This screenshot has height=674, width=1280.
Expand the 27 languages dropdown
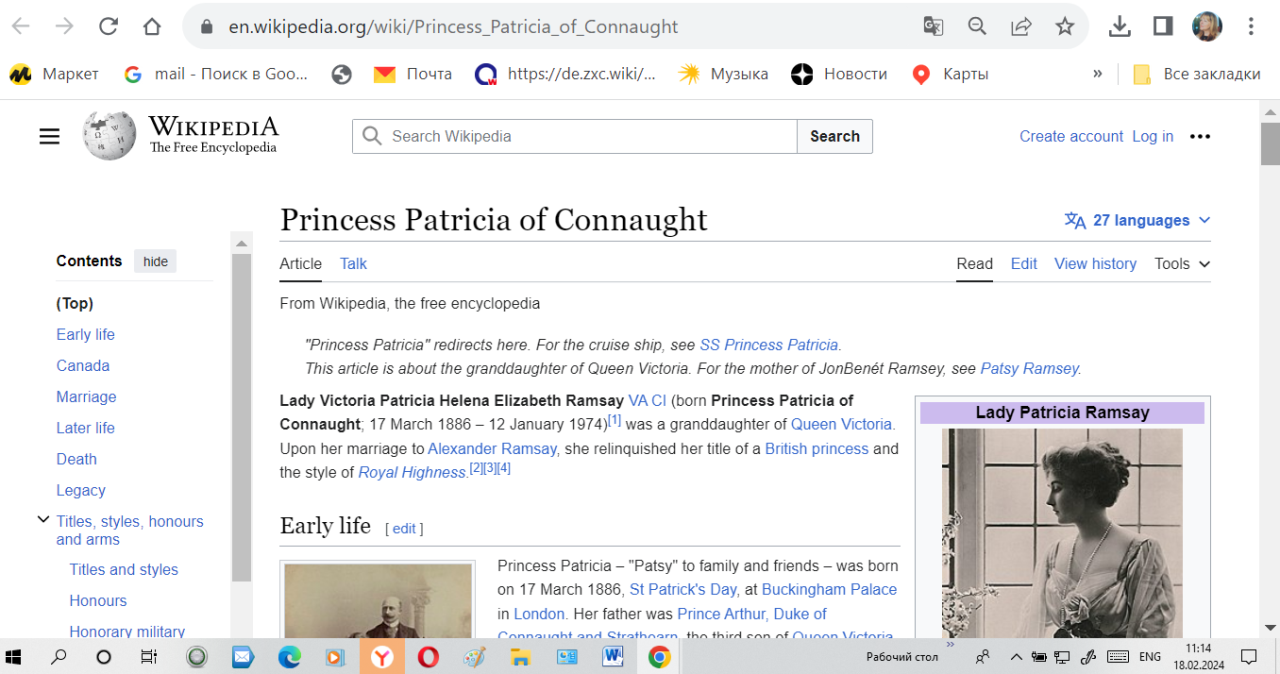click(1138, 220)
